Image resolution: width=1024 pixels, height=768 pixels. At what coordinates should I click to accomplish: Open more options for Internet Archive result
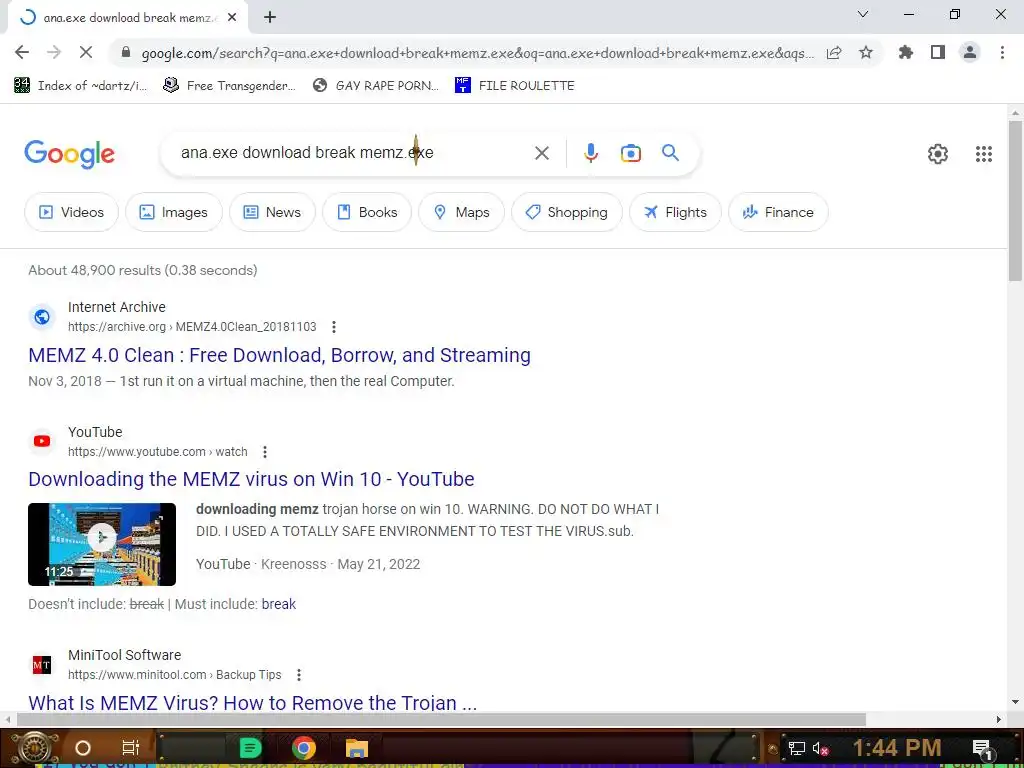coord(334,327)
